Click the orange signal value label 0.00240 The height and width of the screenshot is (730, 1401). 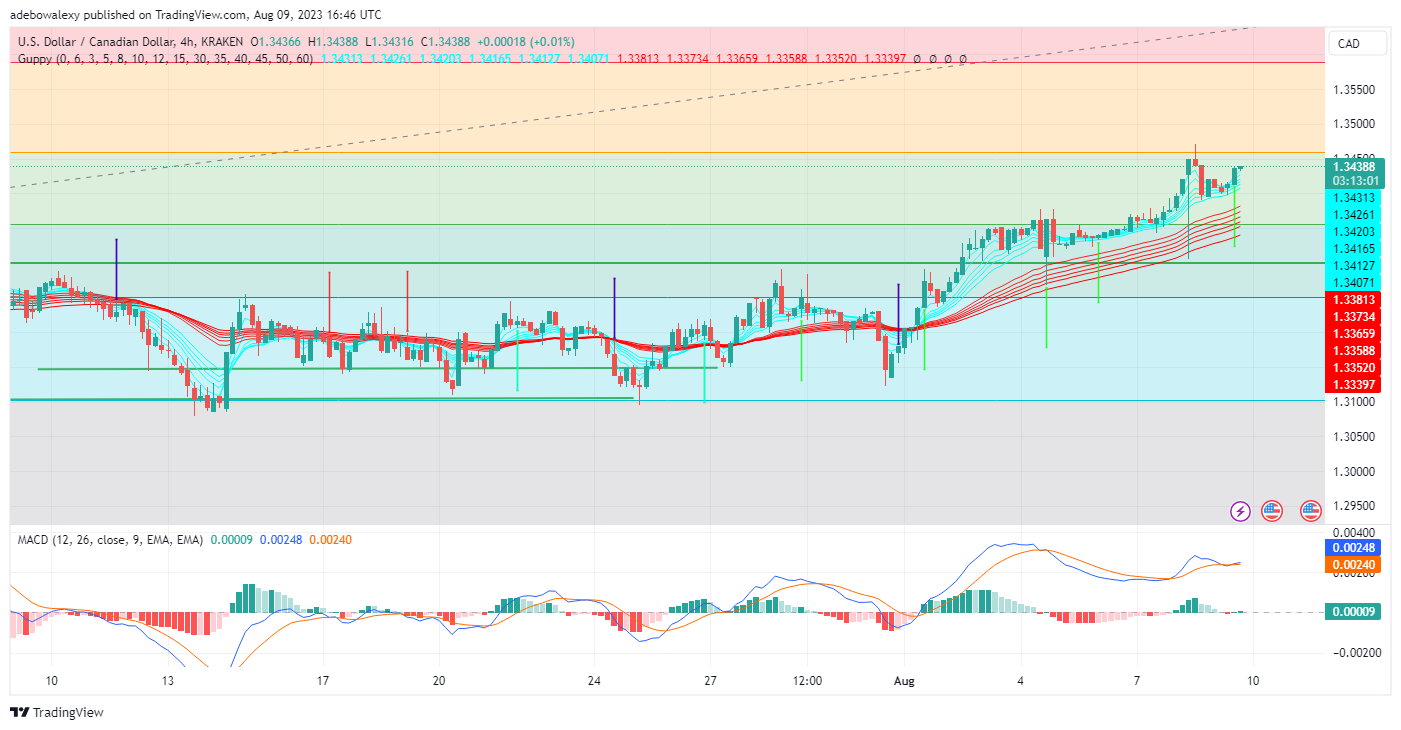pos(1352,564)
